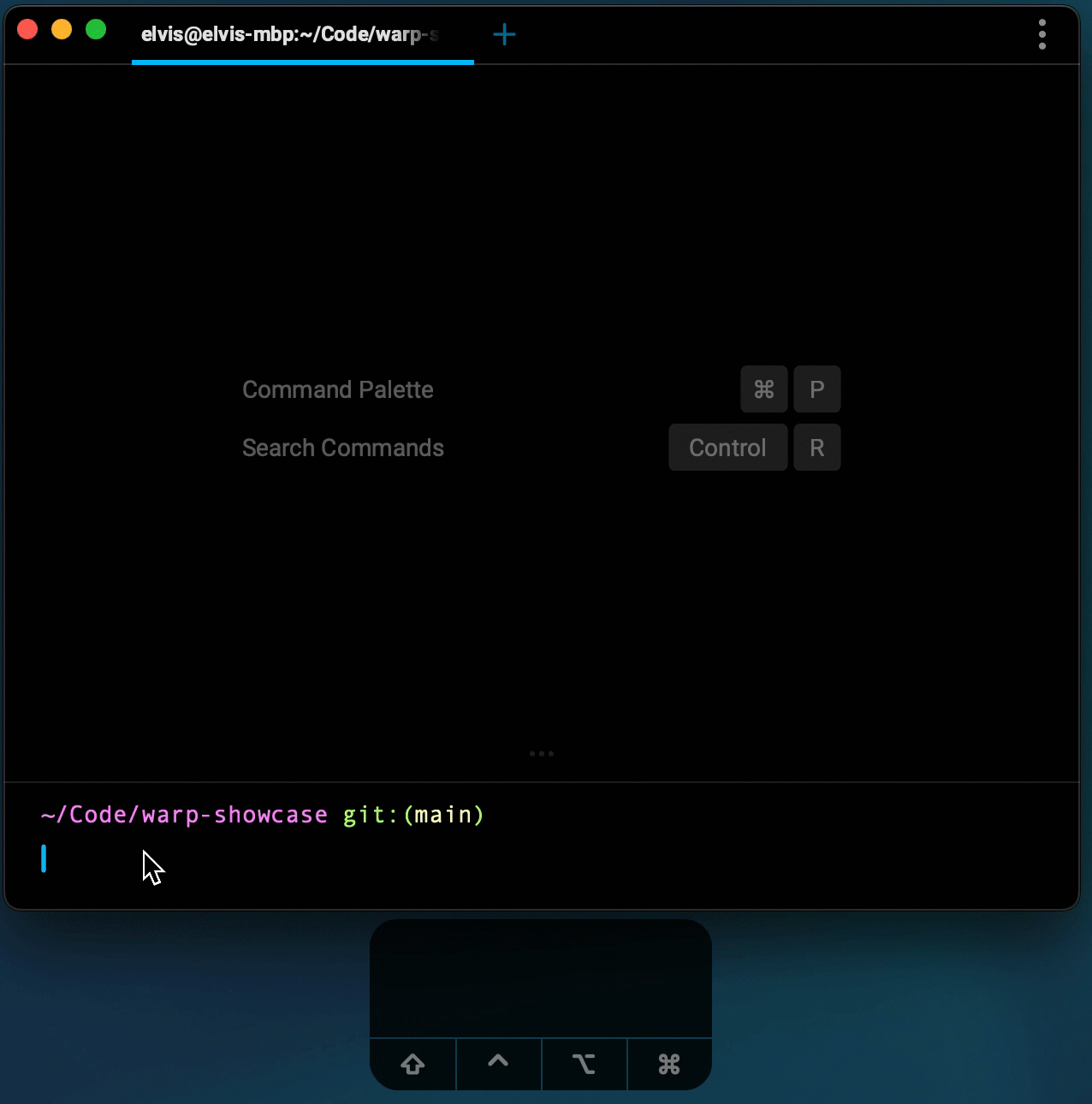
Task: Click the Search Commands label
Action: click(x=342, y=448)
